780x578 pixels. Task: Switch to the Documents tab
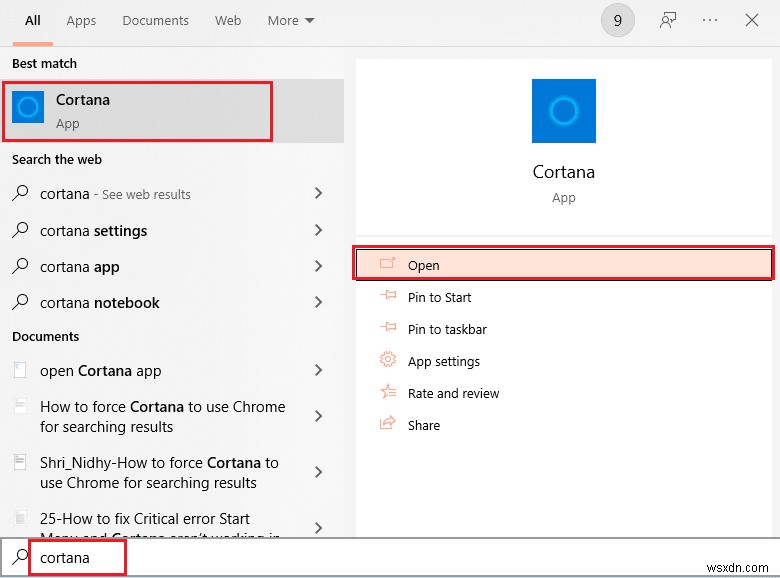point(153,20)
